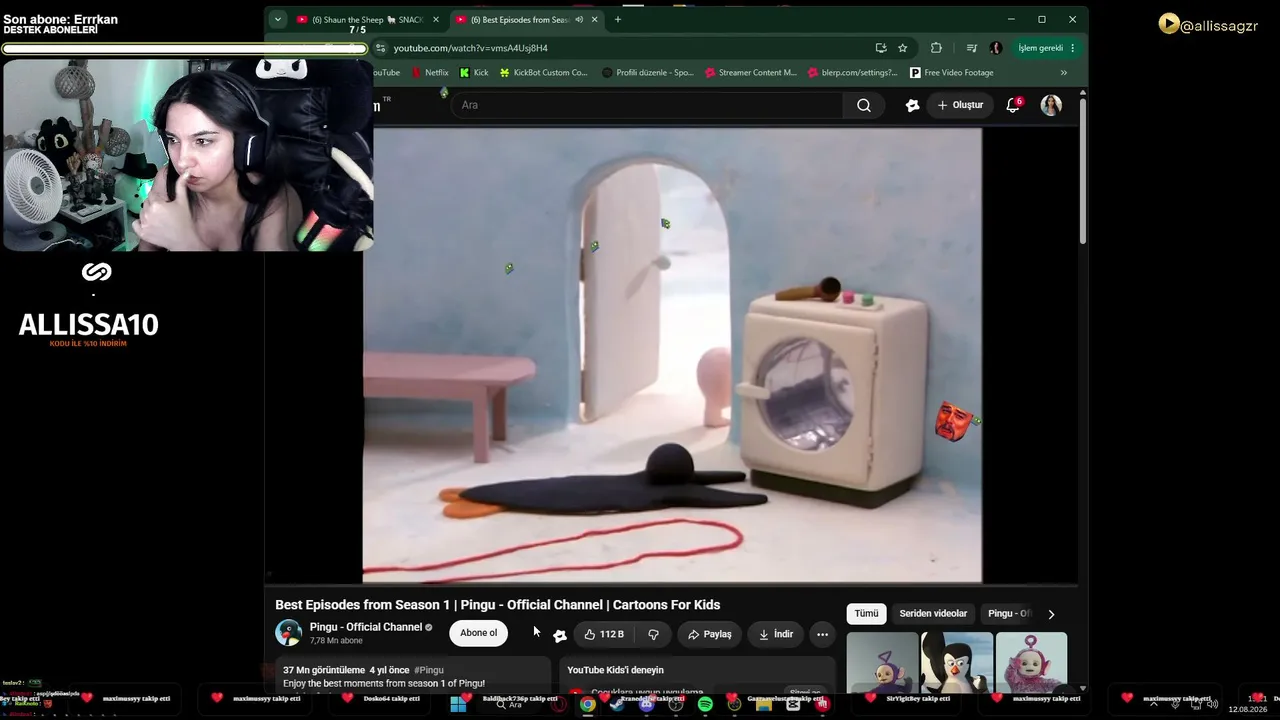1280x720 pixels.
Task: Mute the Best Episodes tab audio icon
Action: coord(579,20)
